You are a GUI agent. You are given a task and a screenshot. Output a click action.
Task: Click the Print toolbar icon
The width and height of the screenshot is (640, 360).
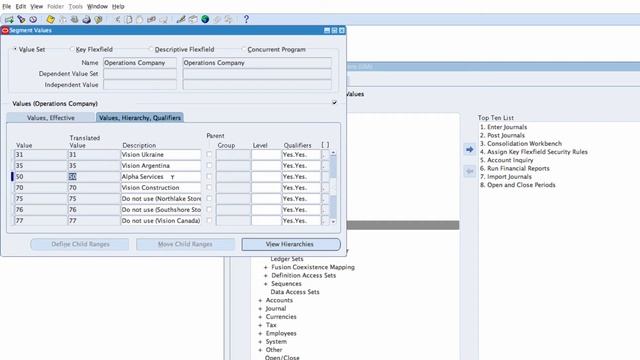(87, 19)
